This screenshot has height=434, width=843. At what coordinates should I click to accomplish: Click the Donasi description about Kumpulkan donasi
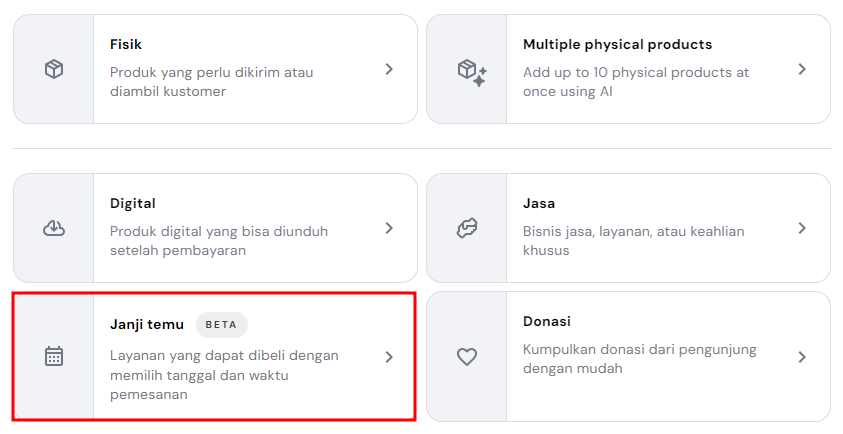[639, 359]
